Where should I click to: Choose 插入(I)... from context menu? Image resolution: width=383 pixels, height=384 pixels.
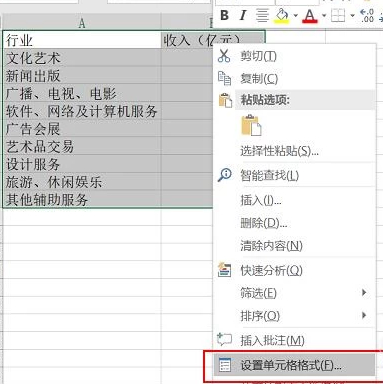(261, 200)
